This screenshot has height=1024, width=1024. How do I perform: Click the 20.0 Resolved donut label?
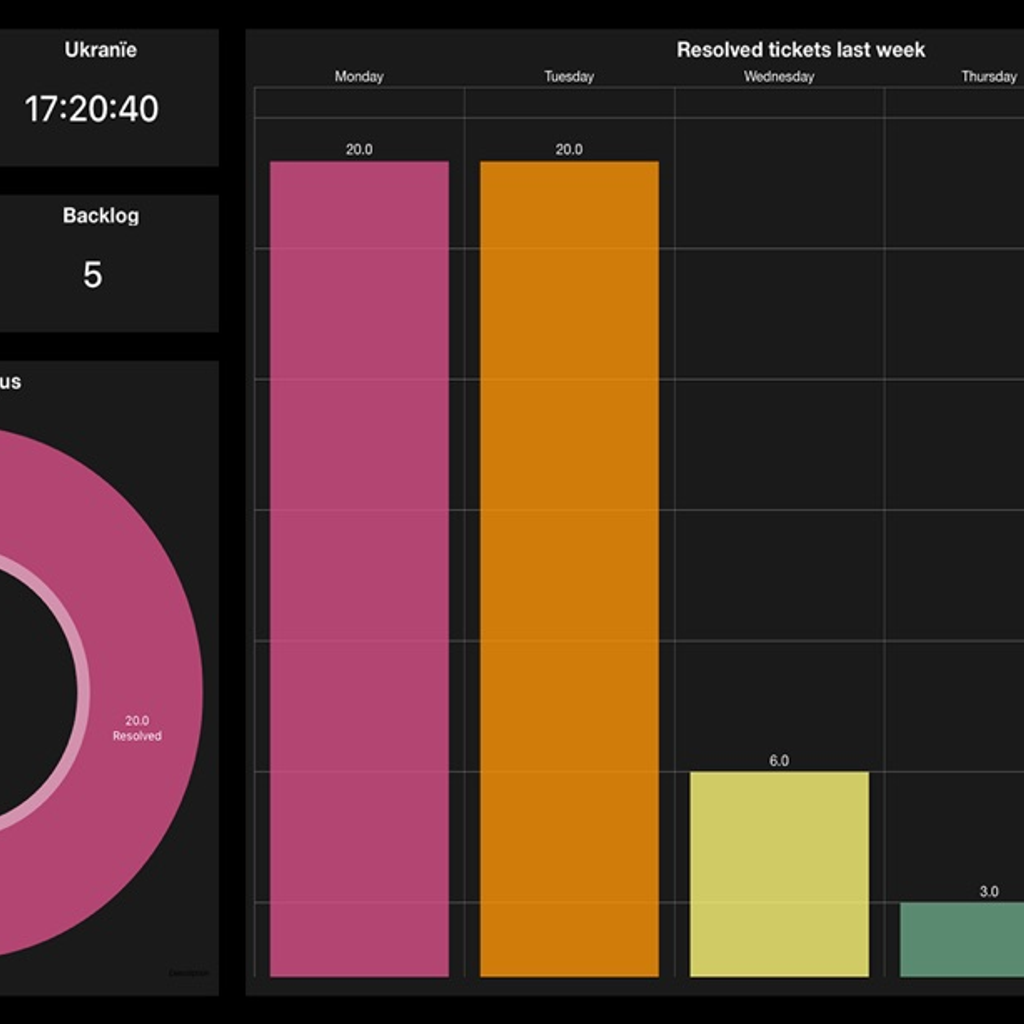click(137, 728)
